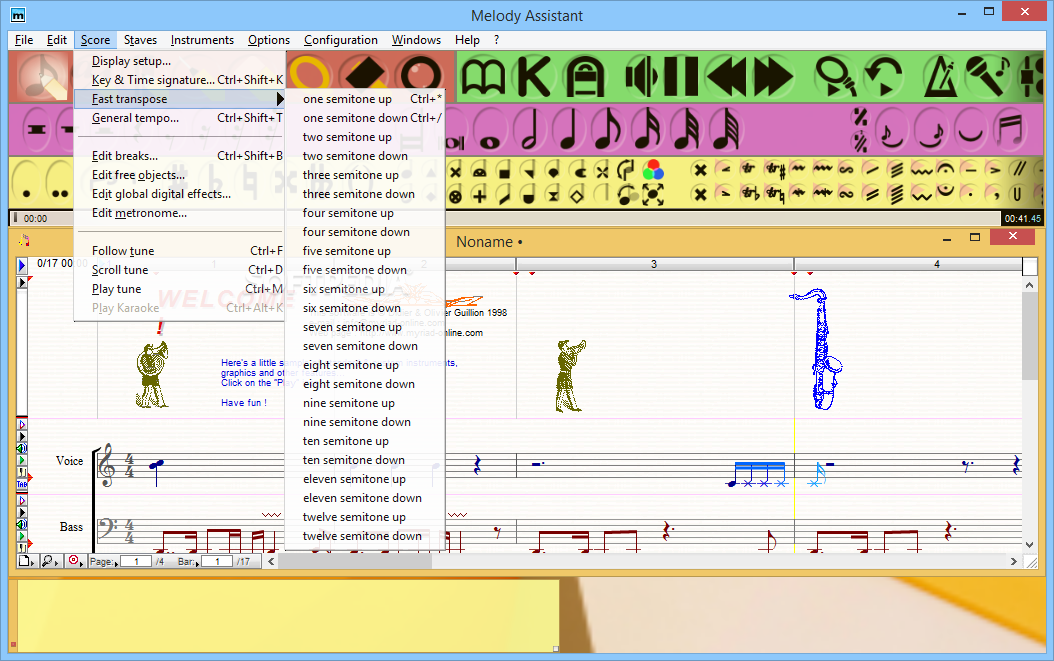
Task: Select General tempo... menu entry
Action: pyautogui.click(x=180, y=118)
